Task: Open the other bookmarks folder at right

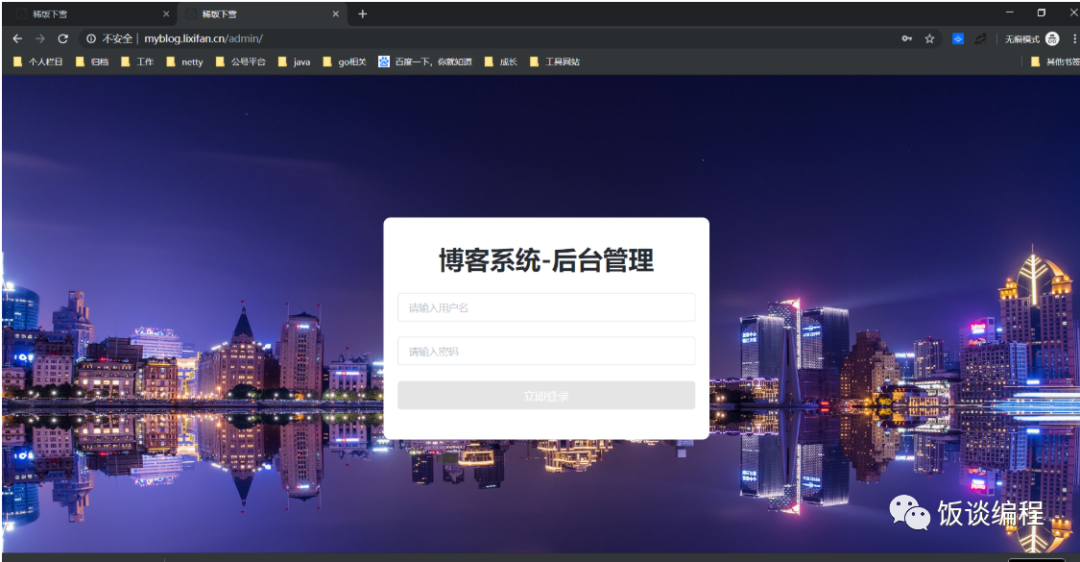Action: coord(1055,62)
